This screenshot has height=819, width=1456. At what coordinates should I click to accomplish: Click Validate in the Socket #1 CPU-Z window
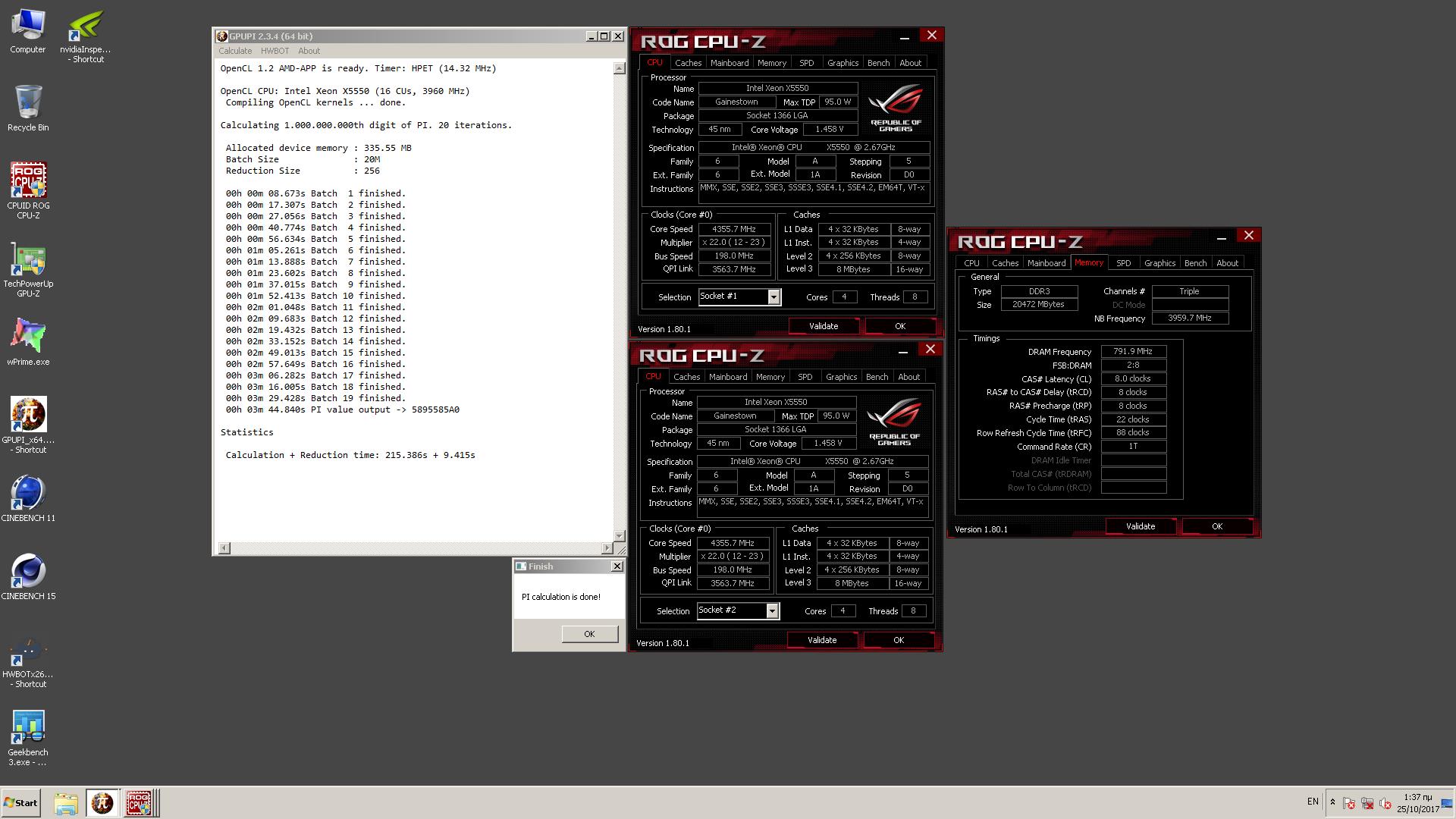(824, 326)
